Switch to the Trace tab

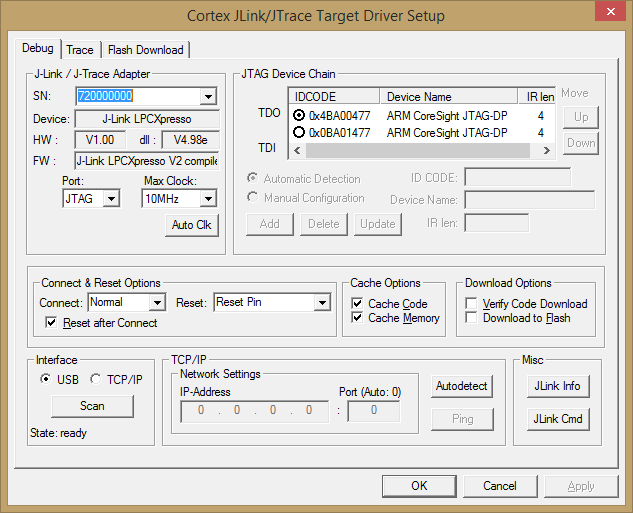pos(80,49)
